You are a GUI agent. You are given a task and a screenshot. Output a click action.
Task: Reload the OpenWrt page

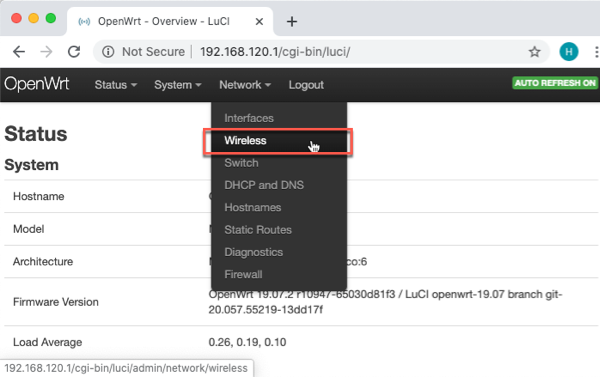pos(74,51)
